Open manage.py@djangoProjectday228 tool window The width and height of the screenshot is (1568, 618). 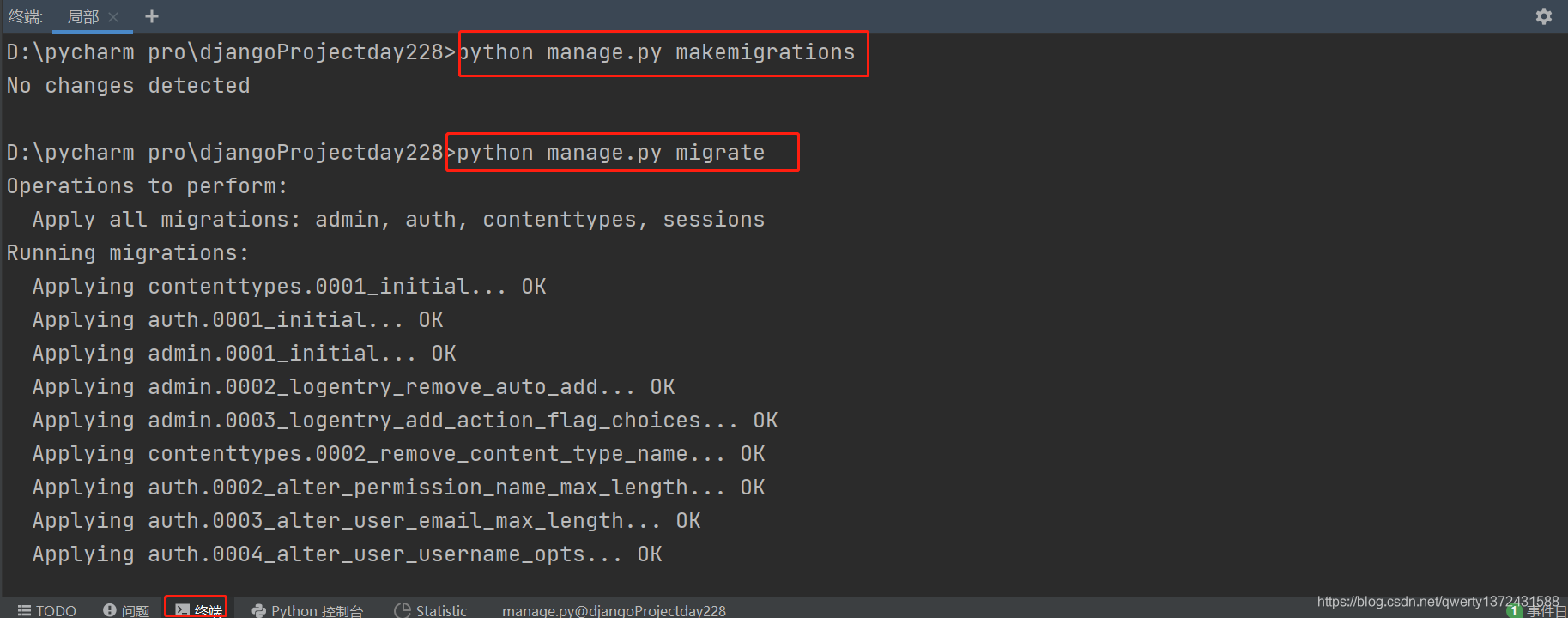click(x=614, y=609)
